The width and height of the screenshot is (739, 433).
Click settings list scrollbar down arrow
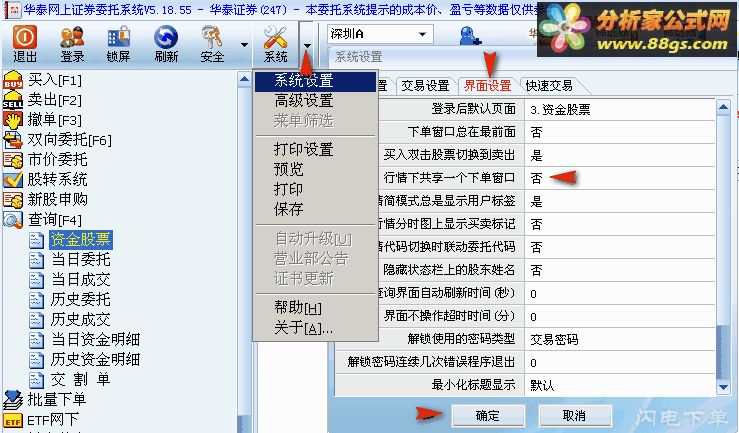tap(723, 387)
